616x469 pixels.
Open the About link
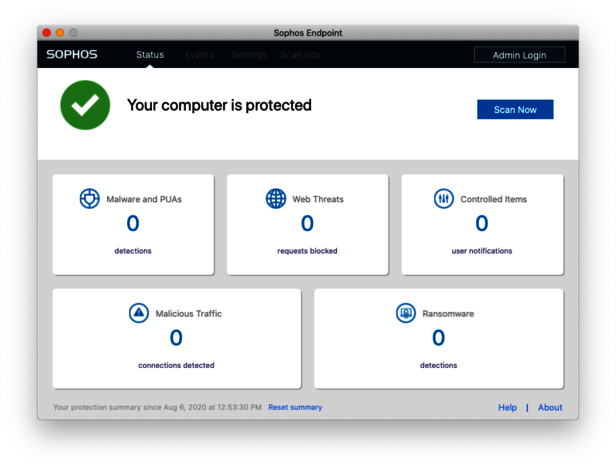tap(550, 407)
